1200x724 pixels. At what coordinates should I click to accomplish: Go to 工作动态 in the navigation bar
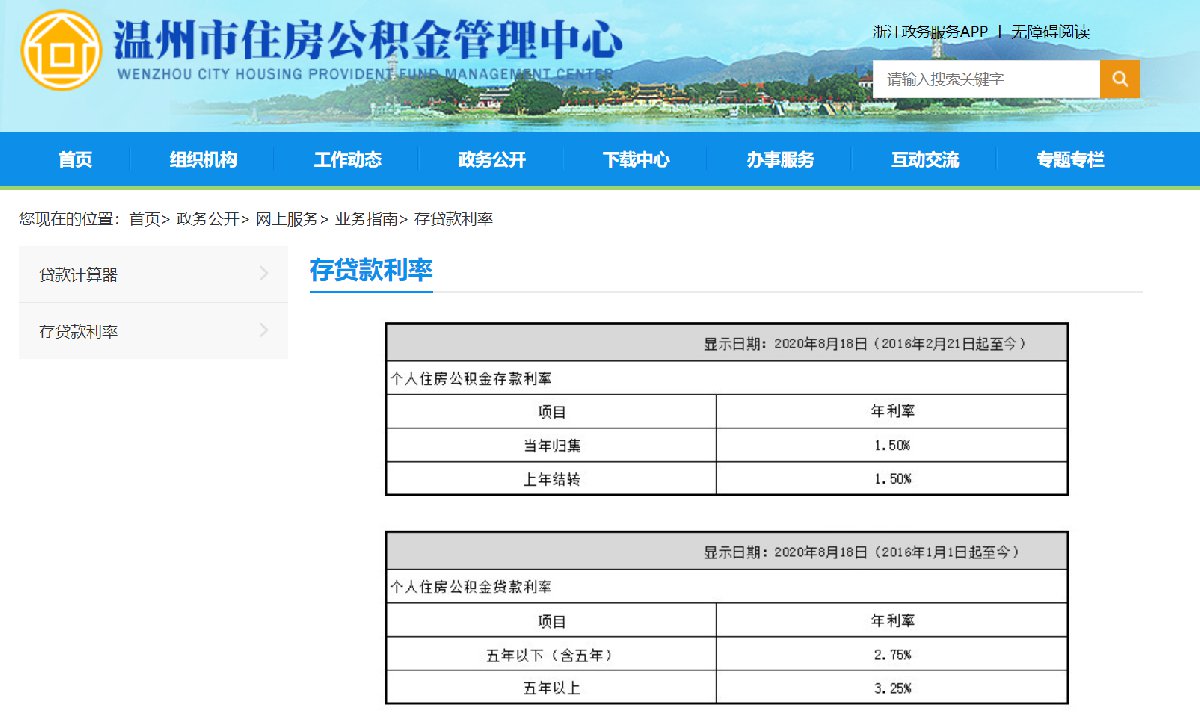347,160
